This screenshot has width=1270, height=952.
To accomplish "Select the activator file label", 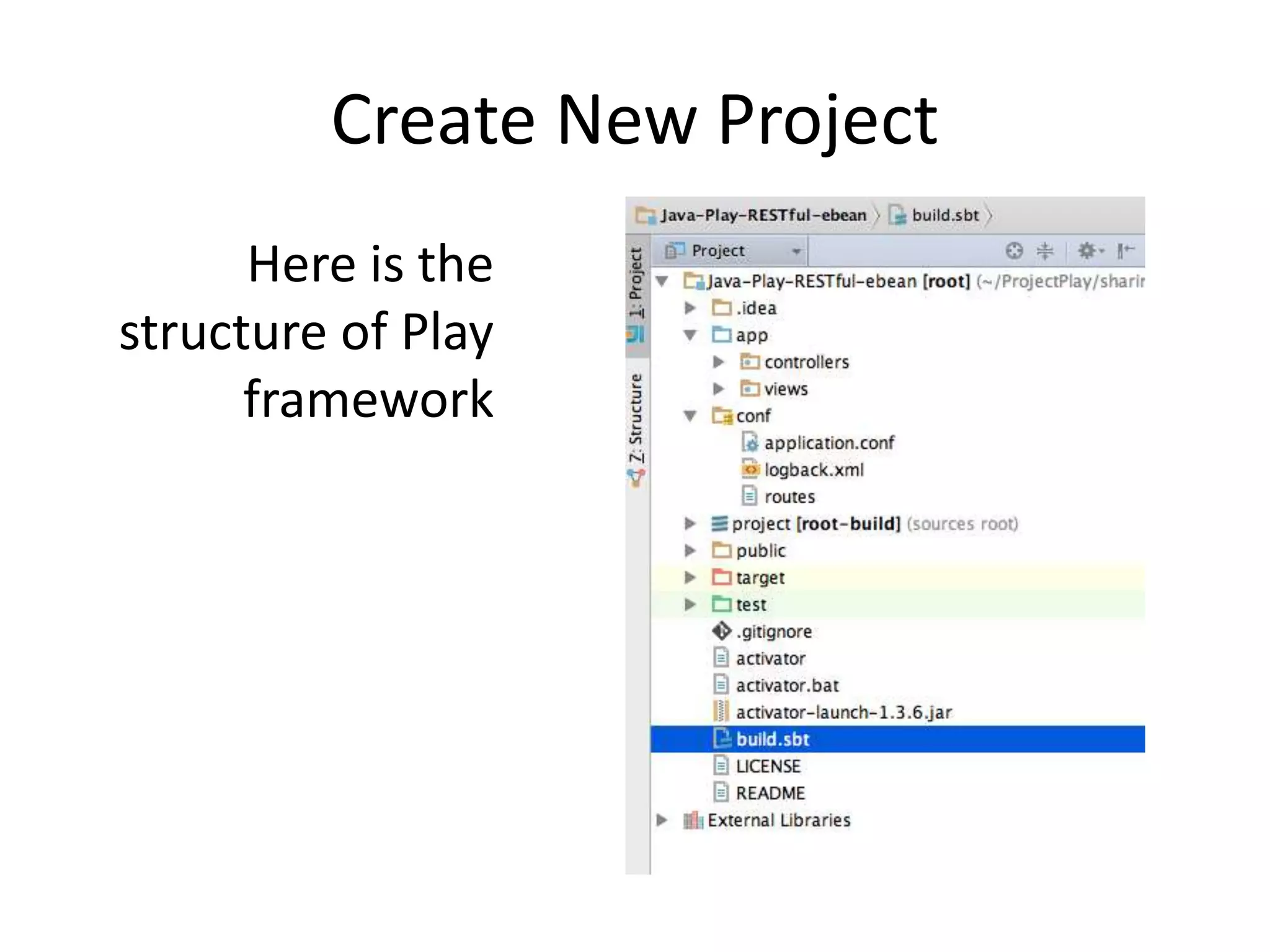I will [771, 659].
